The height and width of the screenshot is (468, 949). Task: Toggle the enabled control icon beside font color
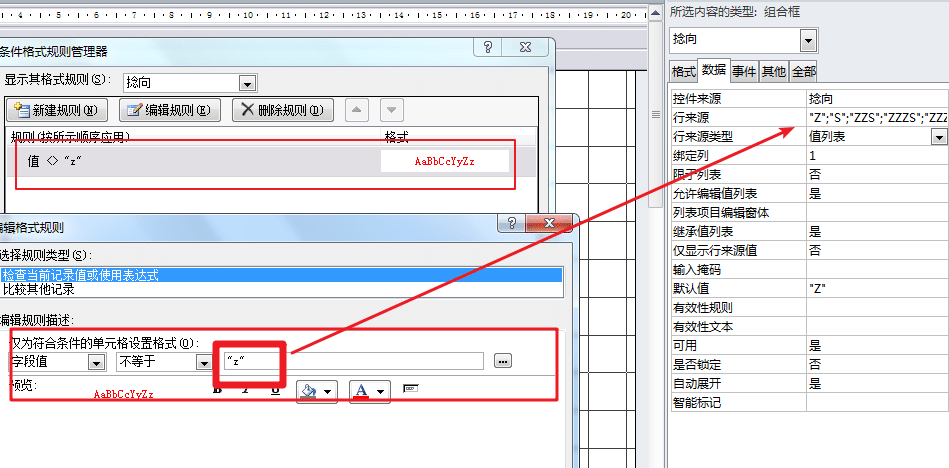click(411, 388)
